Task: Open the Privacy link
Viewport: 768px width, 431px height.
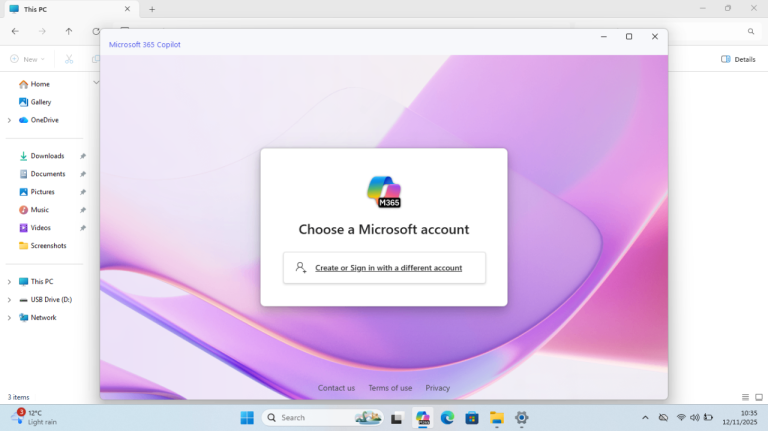Action: pos(437,388)
